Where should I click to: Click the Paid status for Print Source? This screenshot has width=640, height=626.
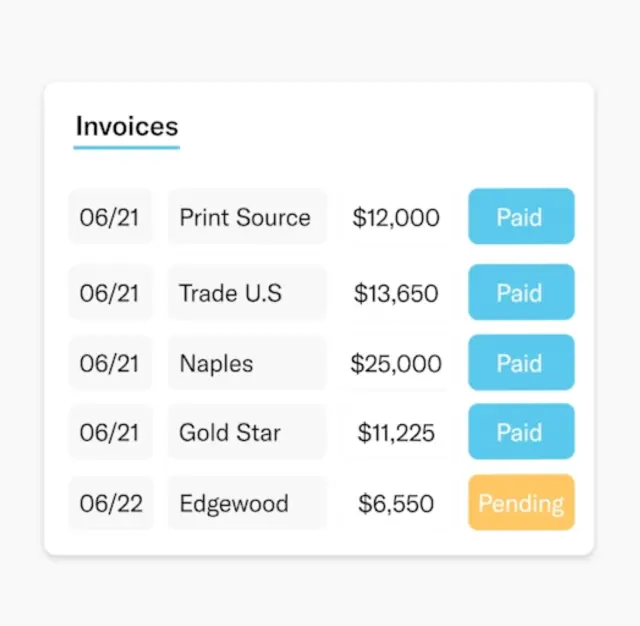point(521,216)
